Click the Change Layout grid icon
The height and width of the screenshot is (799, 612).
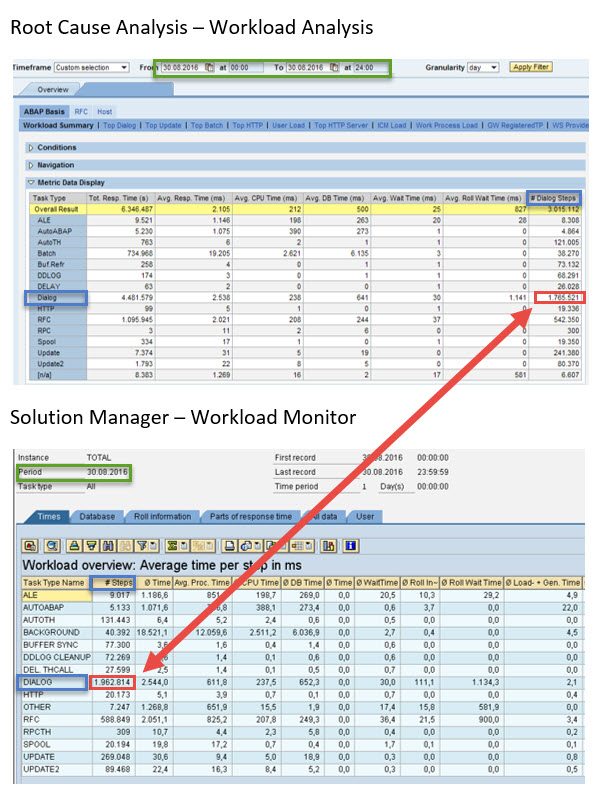coord(297,546)
